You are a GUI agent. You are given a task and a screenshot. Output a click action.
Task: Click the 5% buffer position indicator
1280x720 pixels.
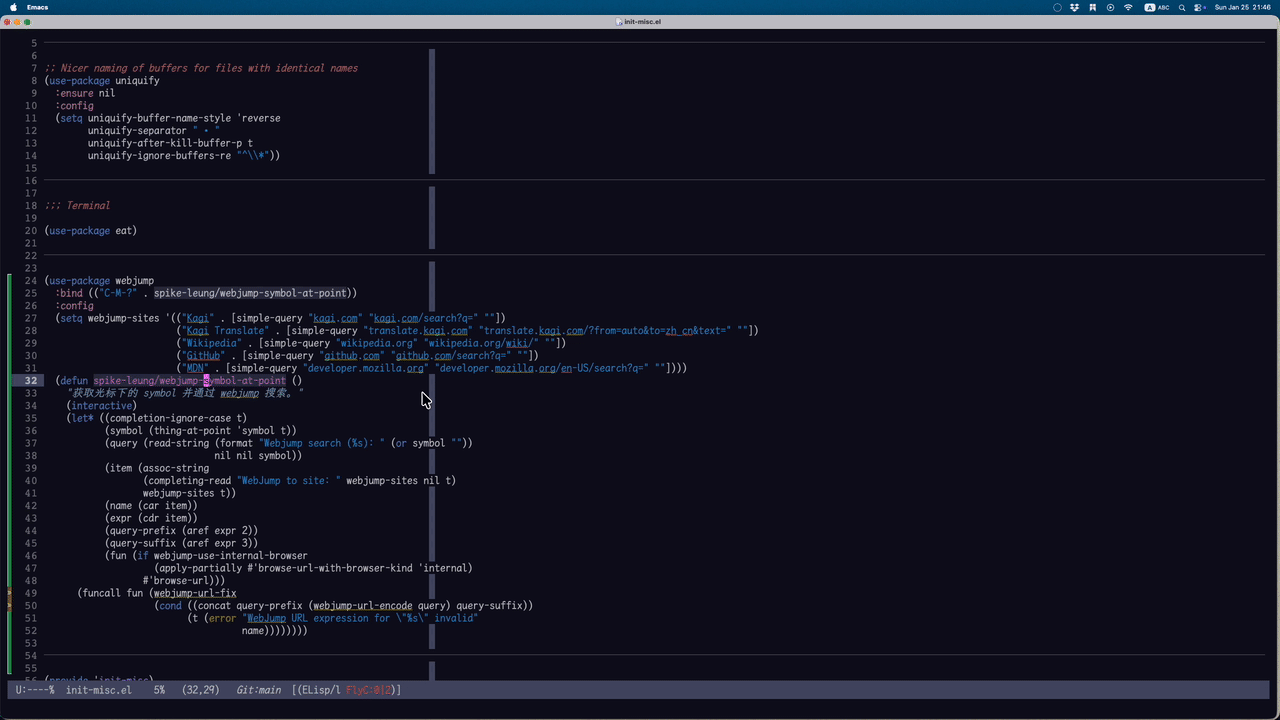[x=159, y=690]
